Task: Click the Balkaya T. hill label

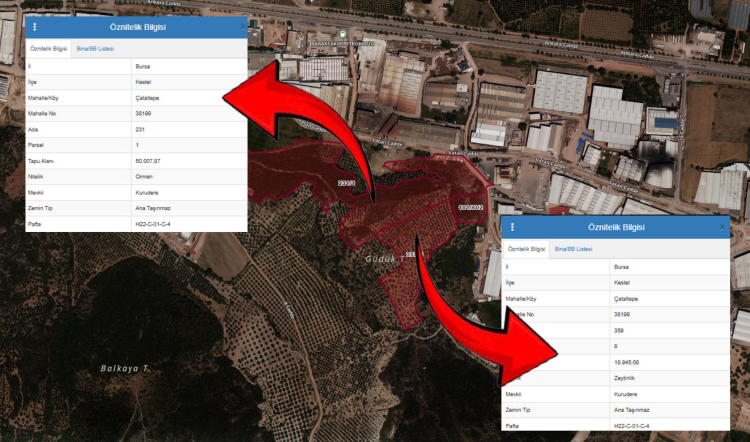Action: (x=125, y=368)
